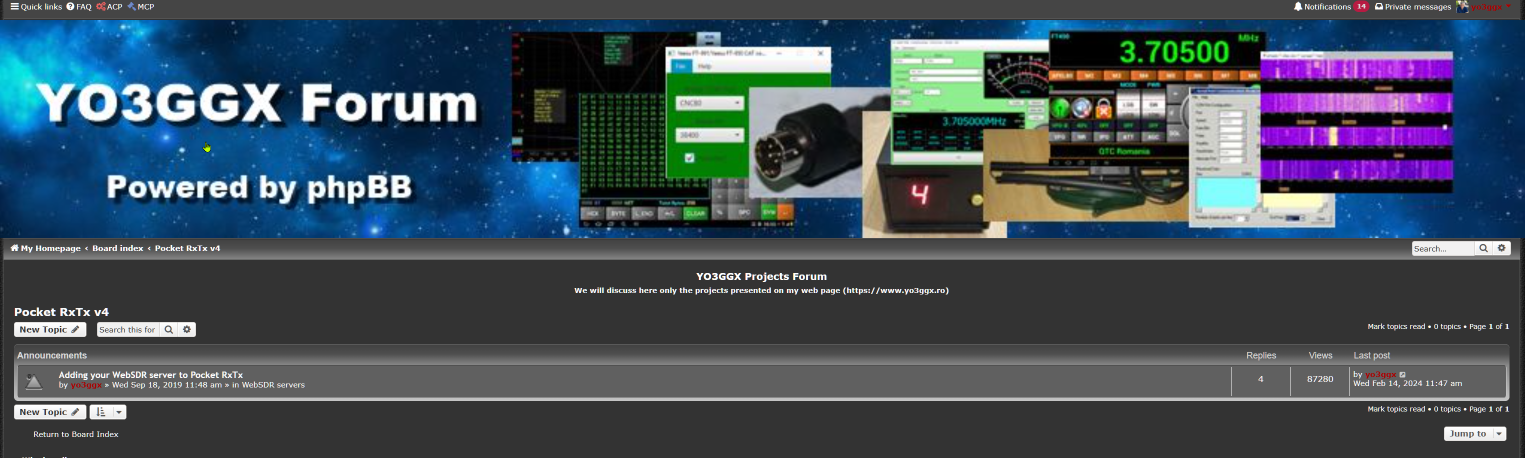The height and width of the screenshot is (458, 1525).
Task: Open Private messages inbox
Action: point(1413,7)
